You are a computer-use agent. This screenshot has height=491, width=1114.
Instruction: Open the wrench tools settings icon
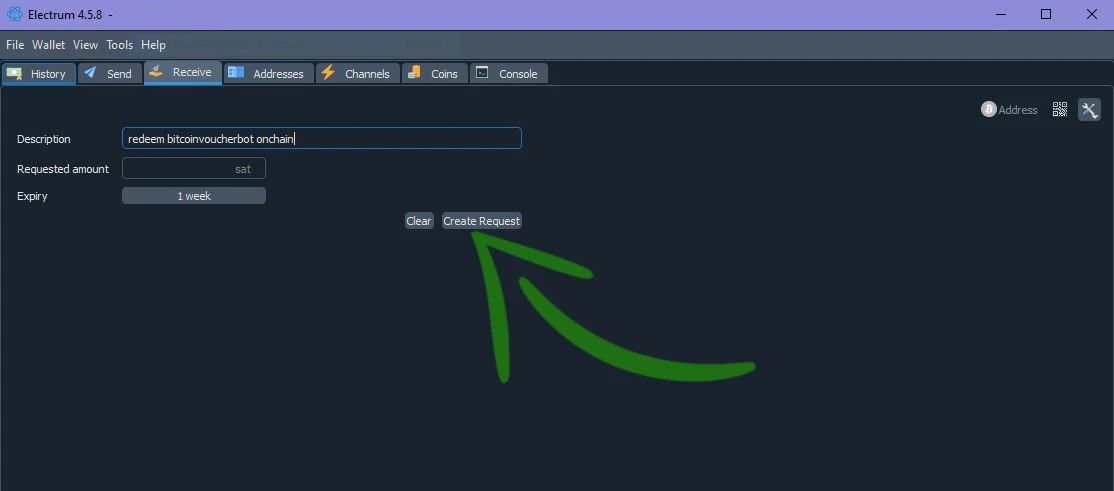pos(1089,110)
